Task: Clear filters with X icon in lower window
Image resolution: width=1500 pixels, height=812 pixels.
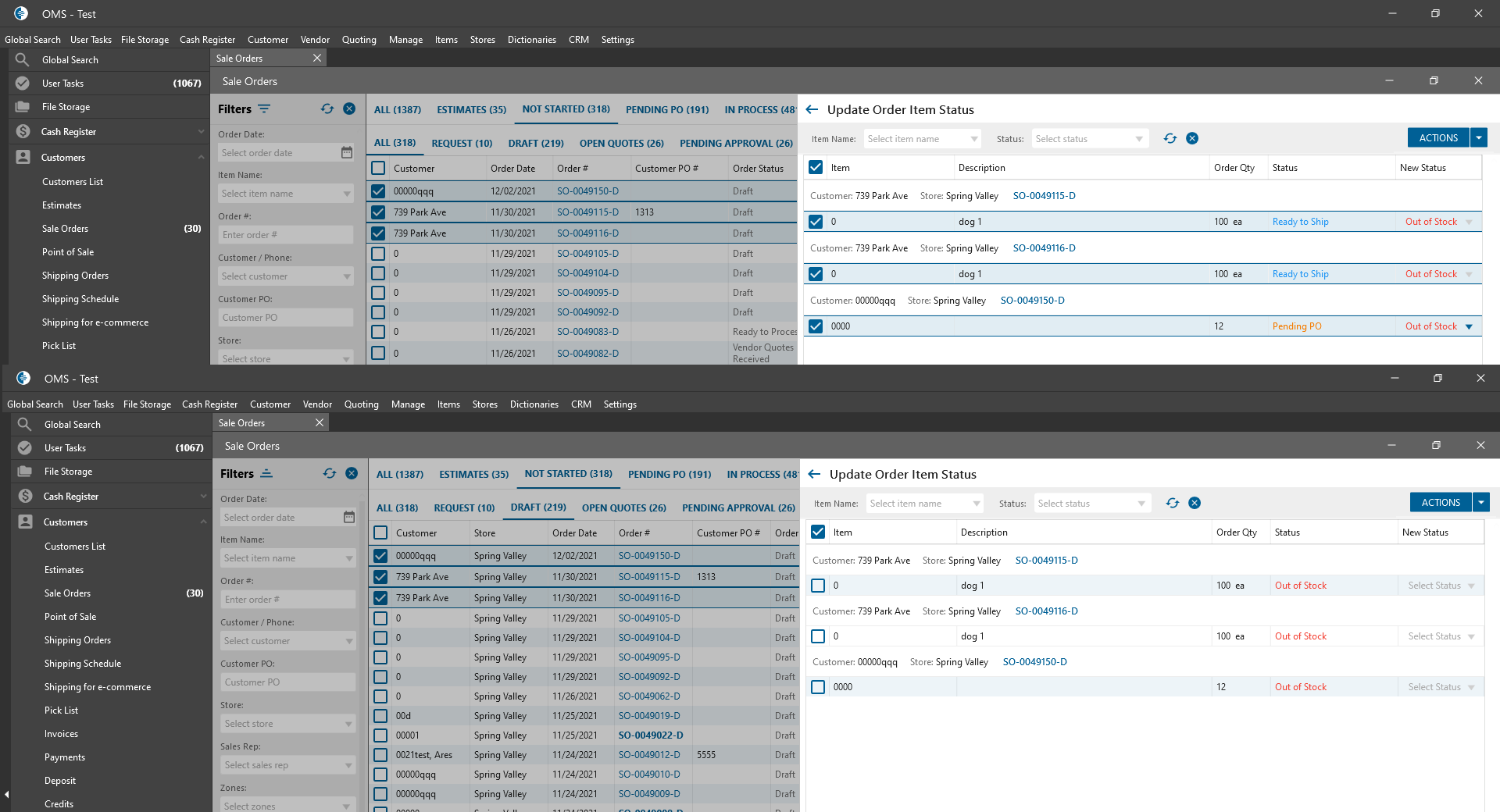Action: coord(352,473)
